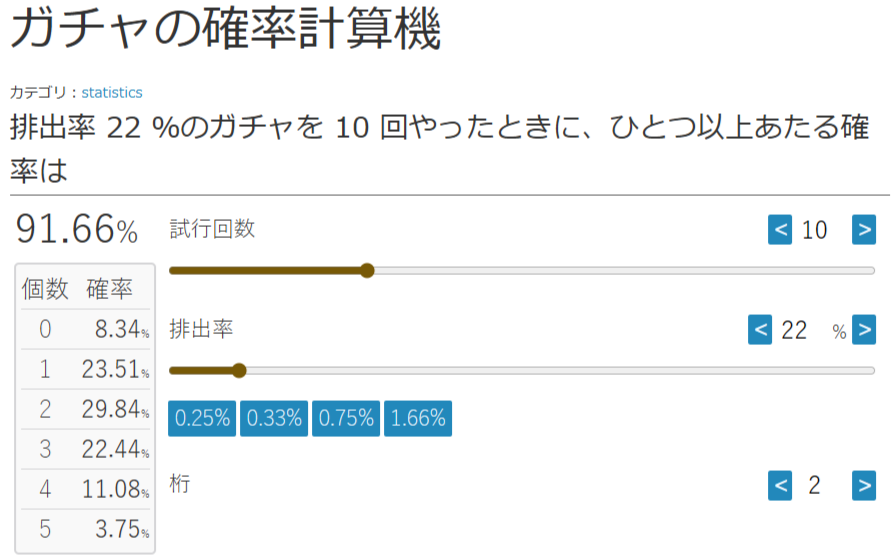Click the 試行回数 slider handle
Screen dimensions: 896x560
point(367,270)
